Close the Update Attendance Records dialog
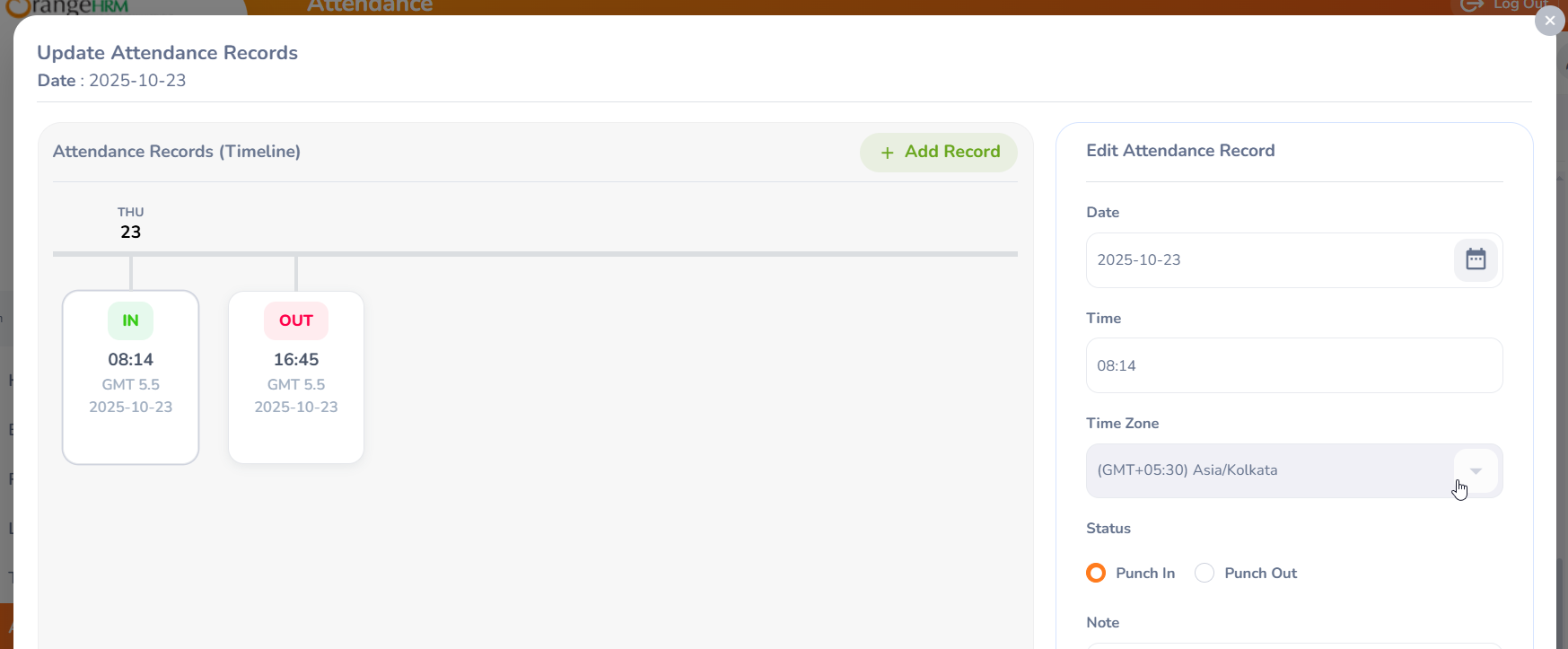Viewport: 1568px width, 649px height. tap(1549, 21)
